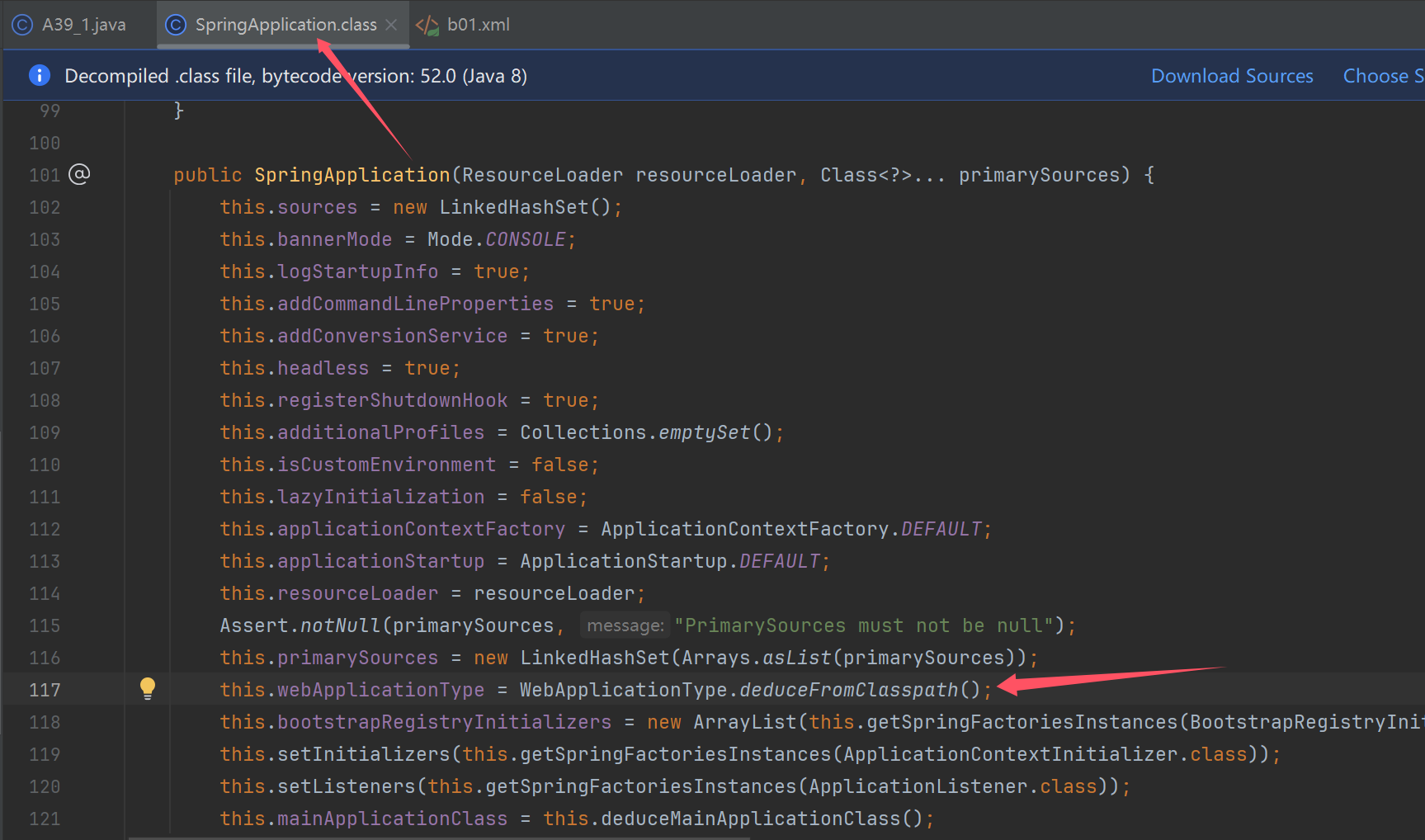Click setListeners on line 120
The image size is (1425, 840).
click(x=347, y=786)
